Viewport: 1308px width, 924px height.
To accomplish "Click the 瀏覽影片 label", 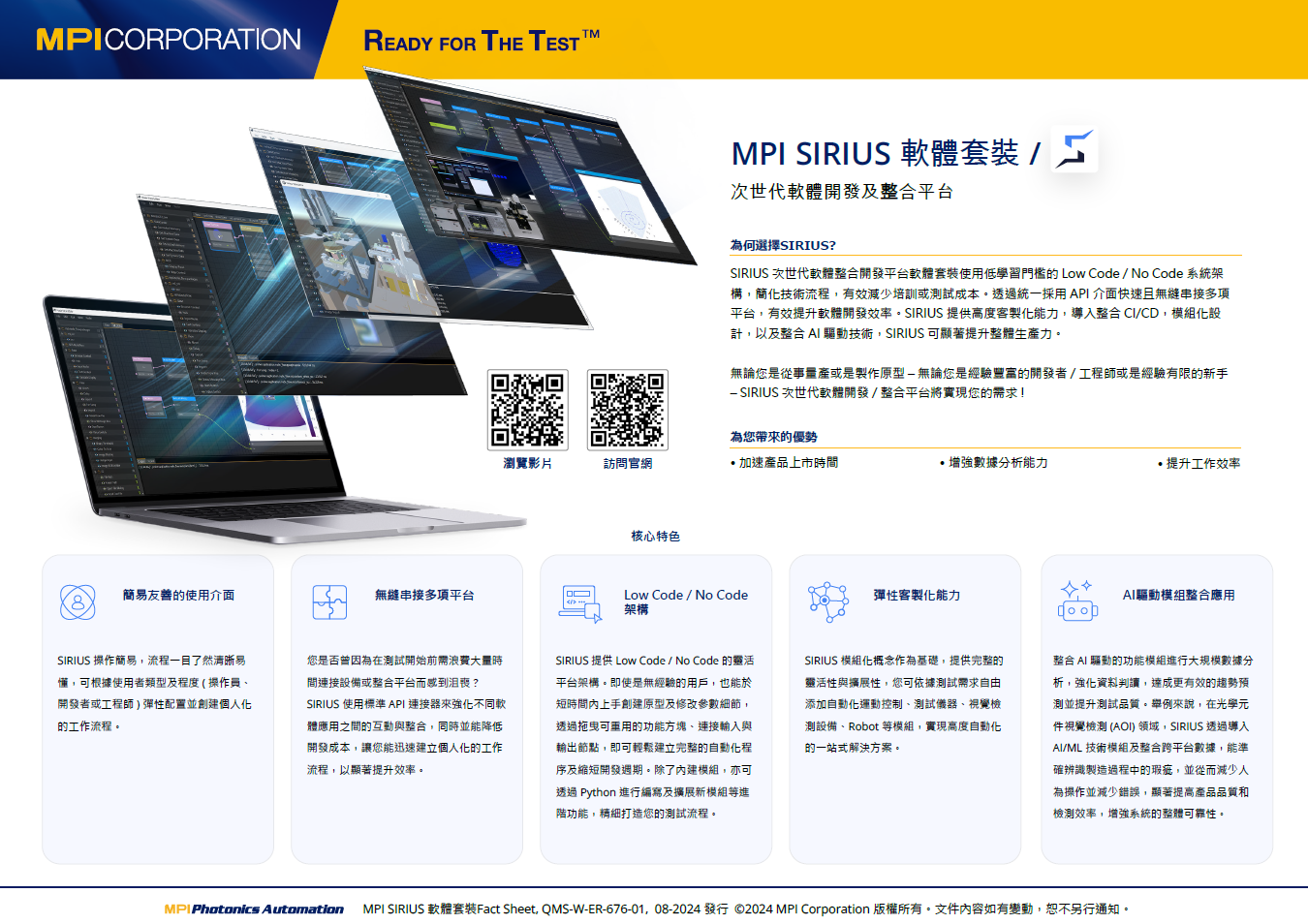I will pyautogui.click(x=527, y=464).
